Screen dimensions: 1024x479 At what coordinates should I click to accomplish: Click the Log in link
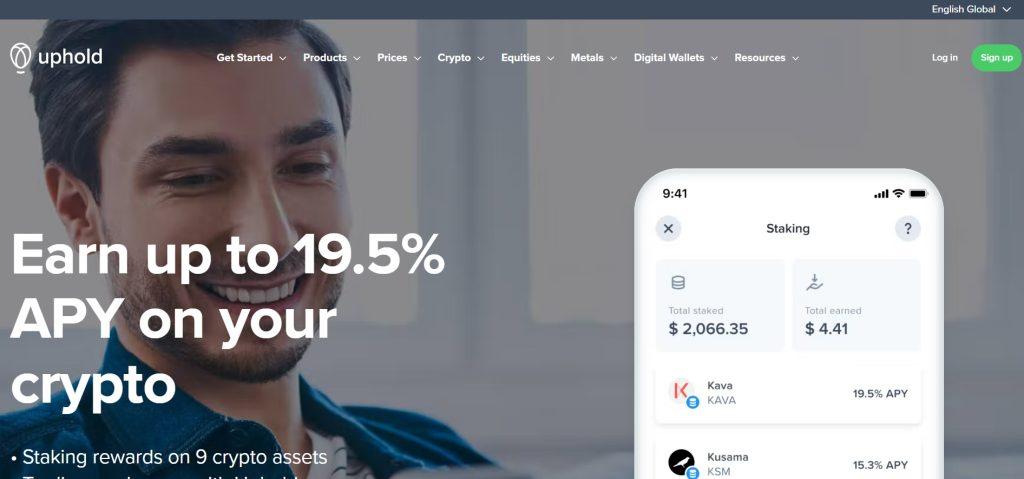944,58
